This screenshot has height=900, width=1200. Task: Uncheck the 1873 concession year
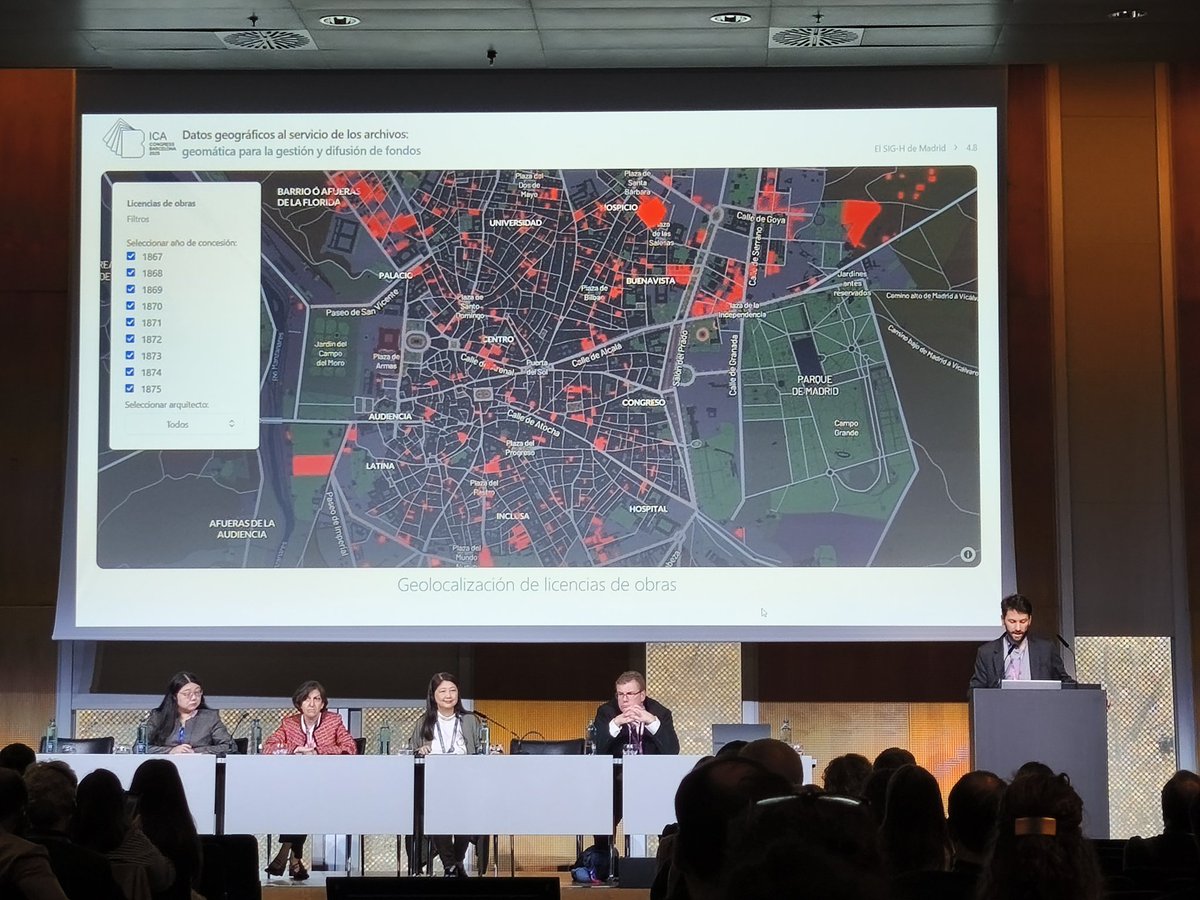[x=131, y=355]
